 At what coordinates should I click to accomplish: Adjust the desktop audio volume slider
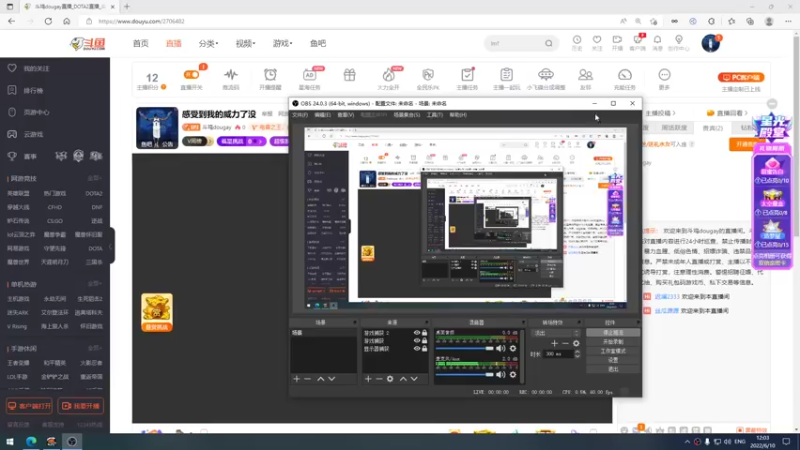465,348
